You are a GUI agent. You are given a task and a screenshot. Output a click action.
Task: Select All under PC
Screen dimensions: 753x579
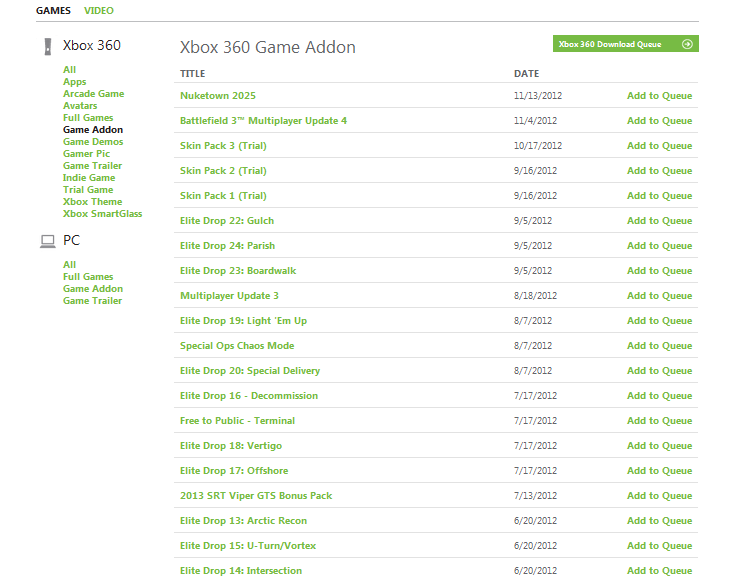(x=69, y=265)
